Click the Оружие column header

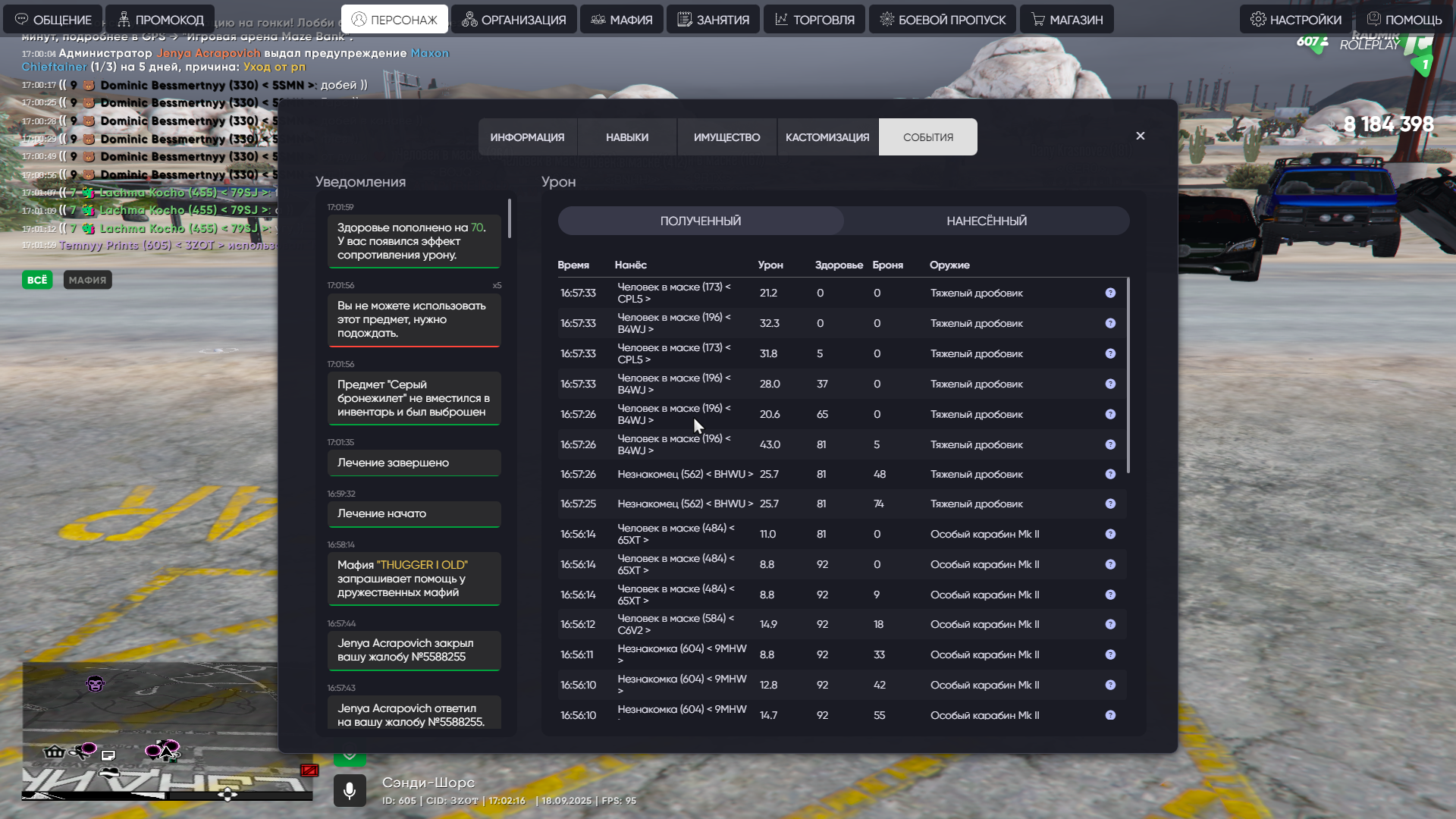click(x=949, y=265)
